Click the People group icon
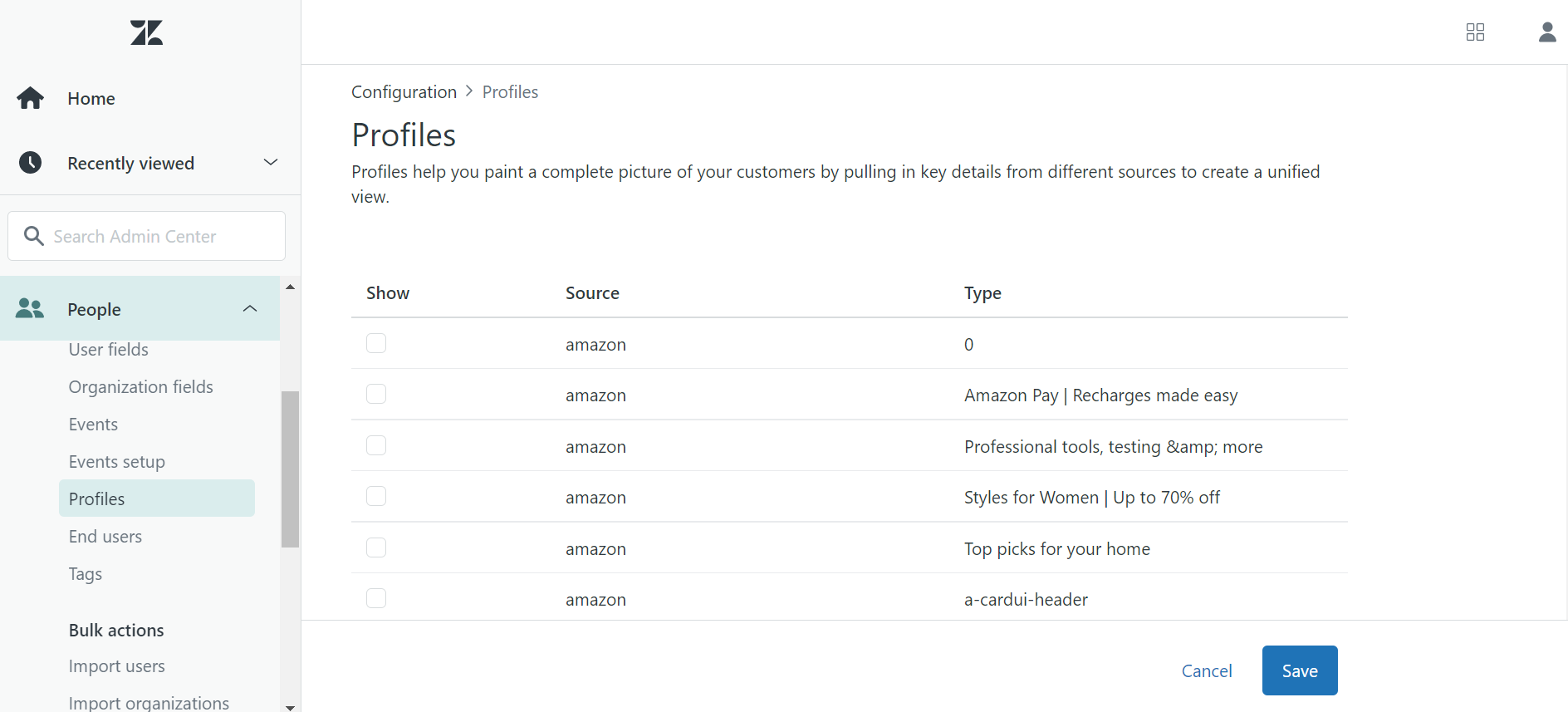 coord(30,309)
